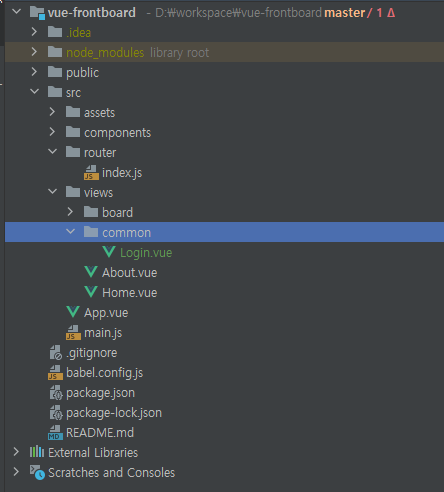Collapse the router folder

tap(52, 151)
